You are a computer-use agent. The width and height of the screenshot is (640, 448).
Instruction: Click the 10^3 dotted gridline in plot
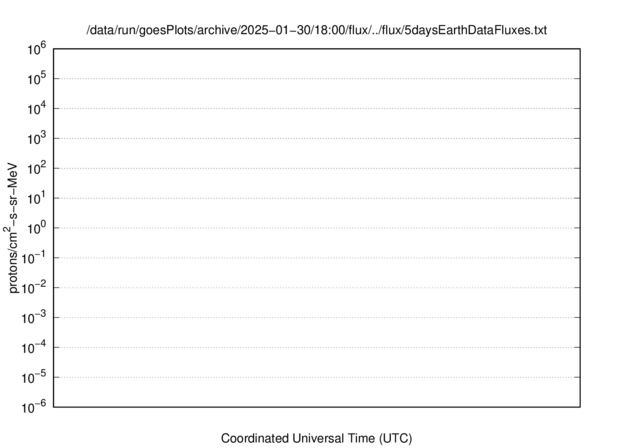(317, 138)
